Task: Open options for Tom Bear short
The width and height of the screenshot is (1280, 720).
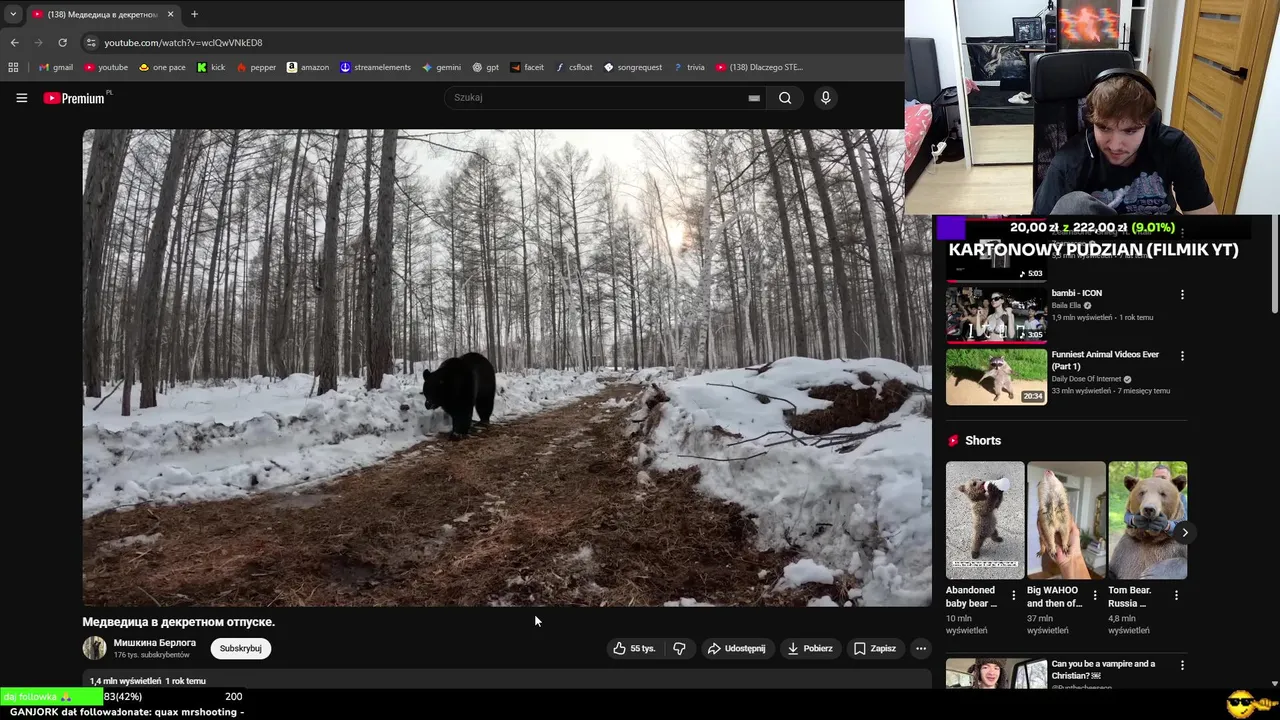Action: (x=1175, y=596)
